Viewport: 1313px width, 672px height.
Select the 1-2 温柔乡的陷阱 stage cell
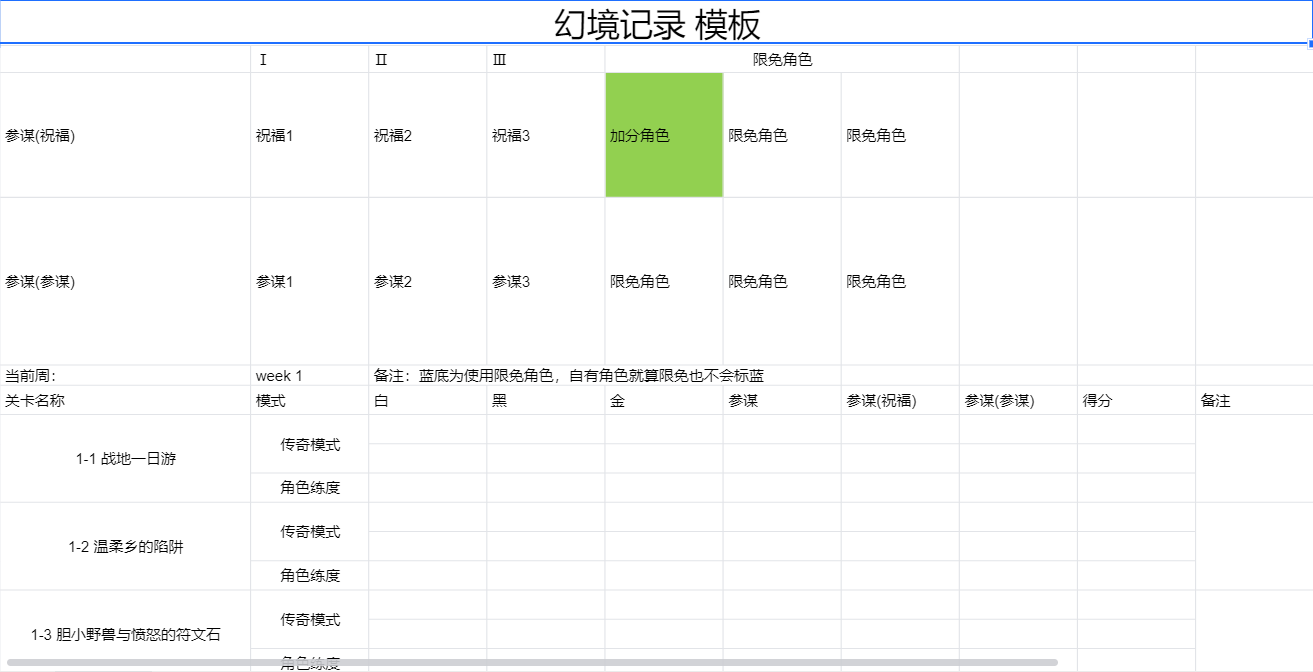pos(125,547)
